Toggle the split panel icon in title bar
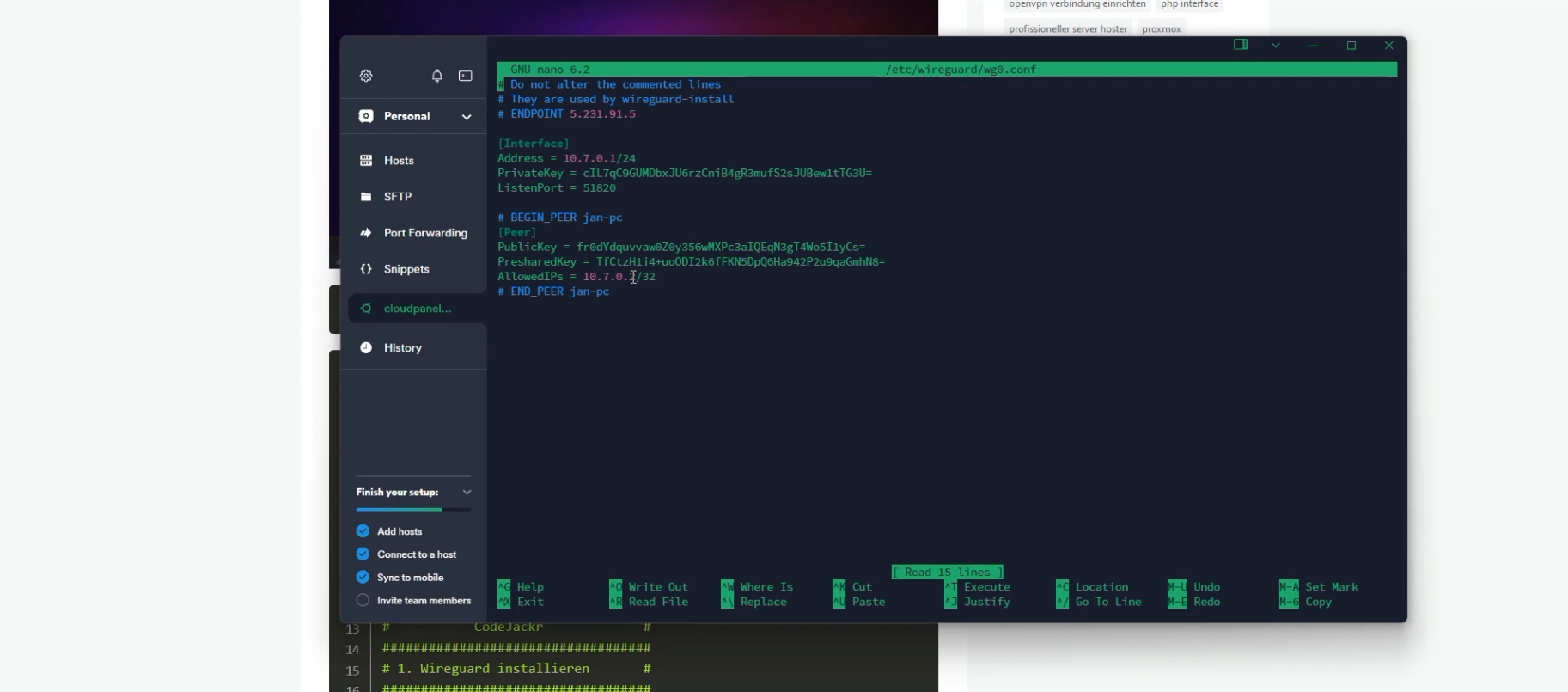Image resolution: width=1568 pixels, height=692 pixels. point(1241,45)
